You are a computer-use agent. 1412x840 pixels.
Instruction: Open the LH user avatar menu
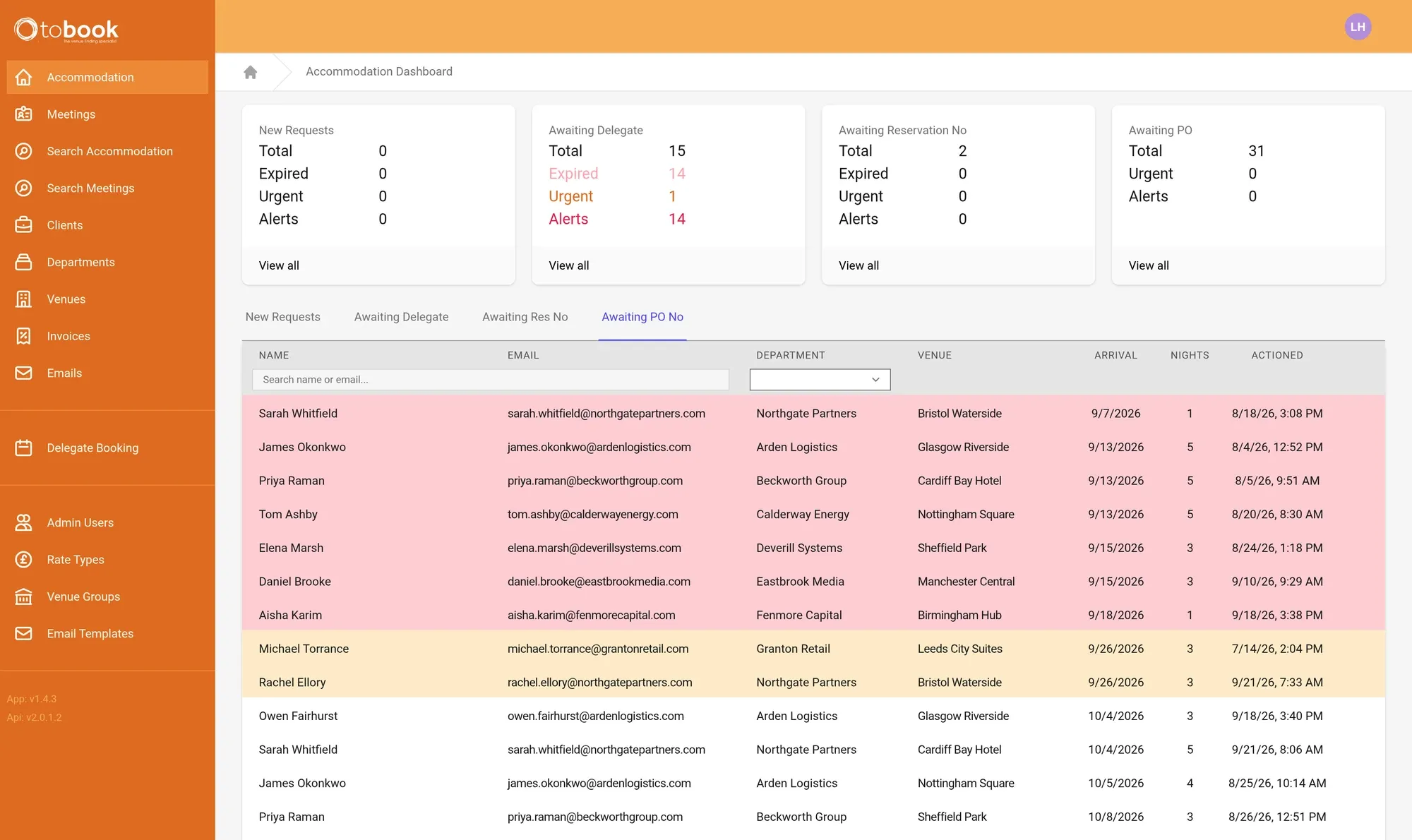(1358, 27)
